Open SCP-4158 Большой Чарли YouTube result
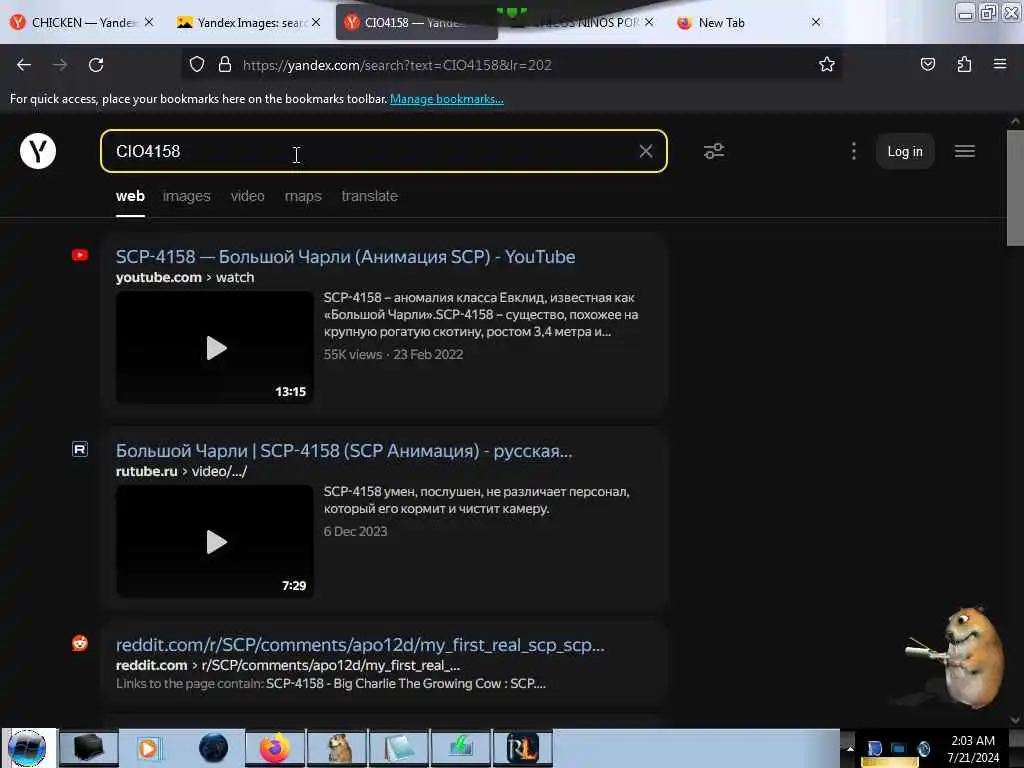This screenshot has width=1024, height=768. [x=345, y=257]
